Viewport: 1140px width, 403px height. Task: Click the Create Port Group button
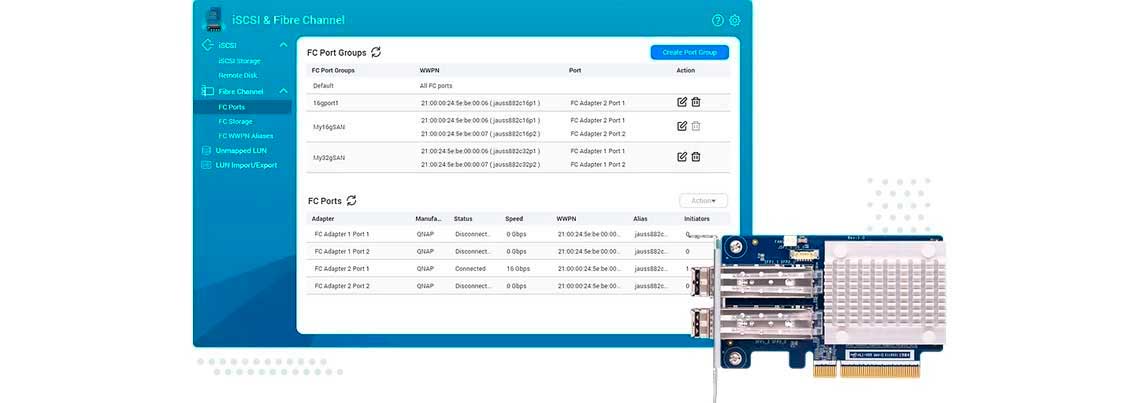coord(689,52)
